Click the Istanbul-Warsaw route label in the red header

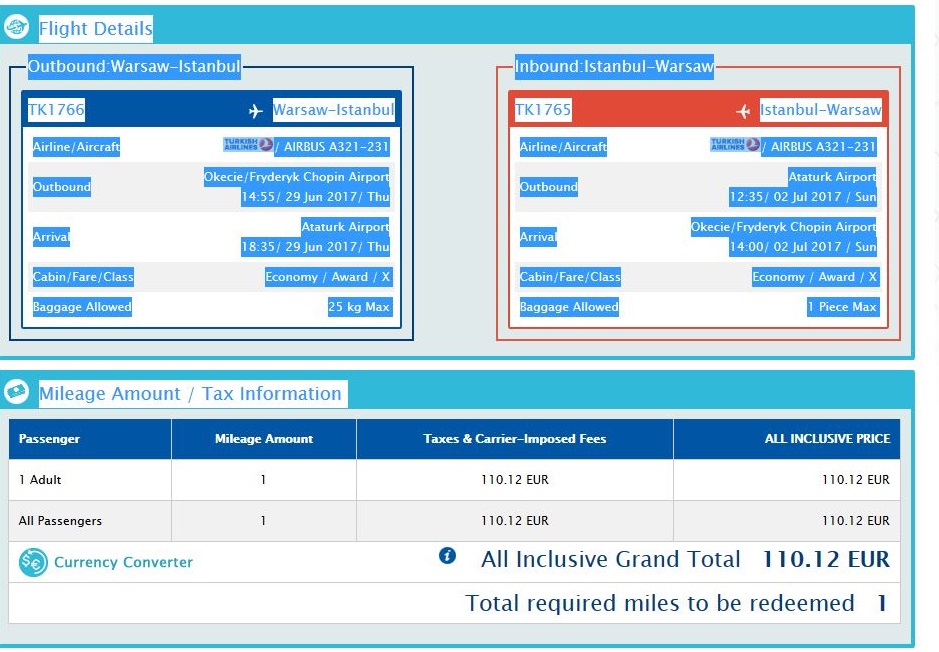pyautogui.click(x=821, y=110)
